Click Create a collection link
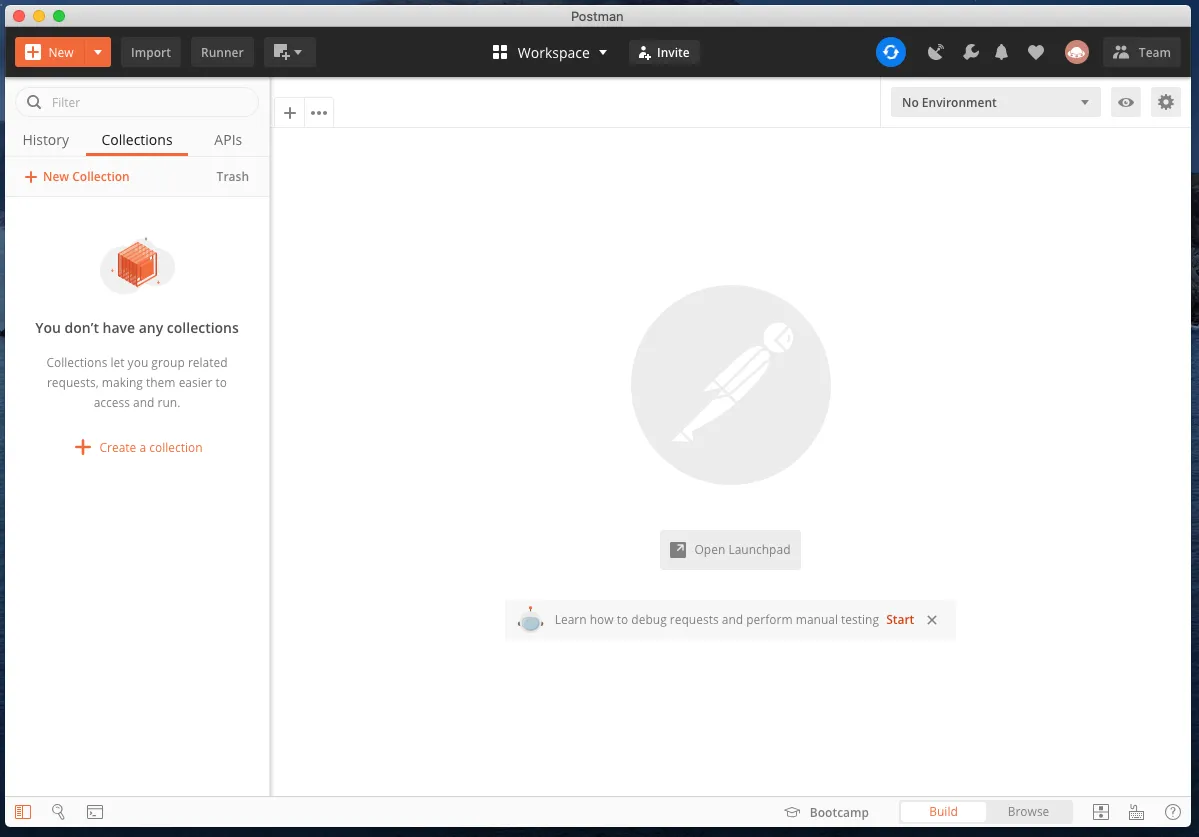 click(x=138, y=447)
